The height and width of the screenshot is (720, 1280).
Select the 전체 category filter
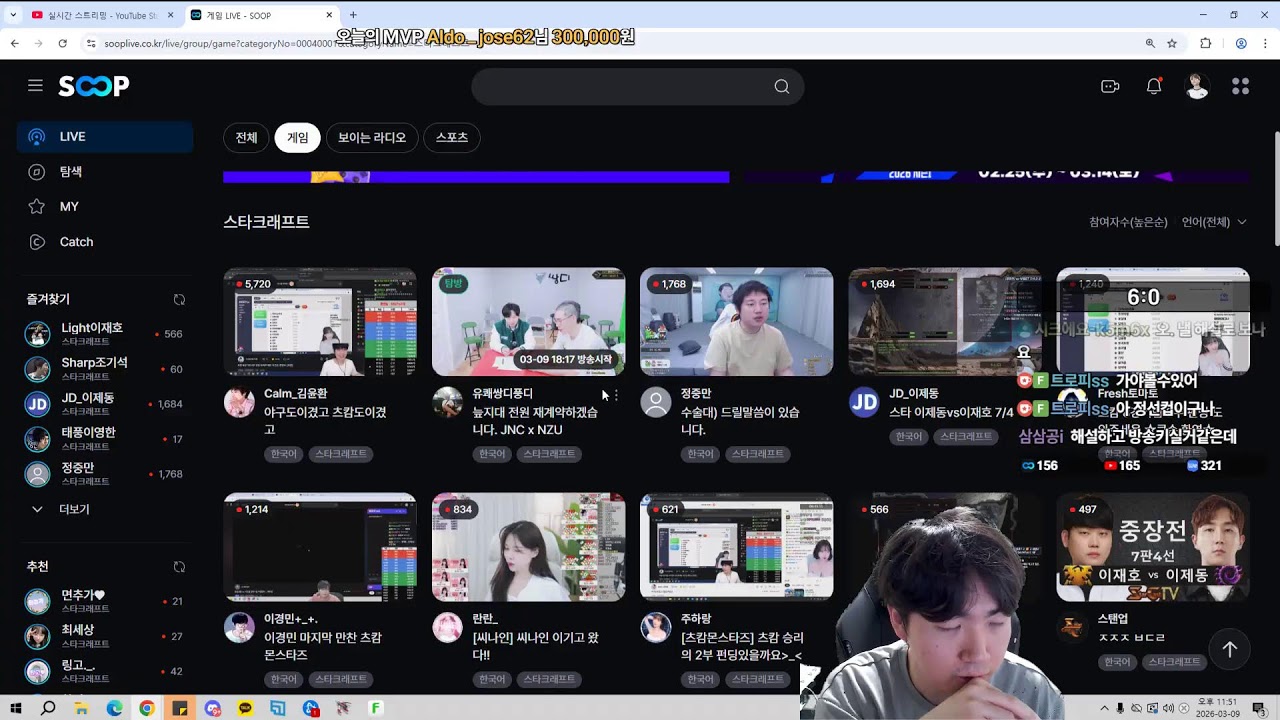246,138
